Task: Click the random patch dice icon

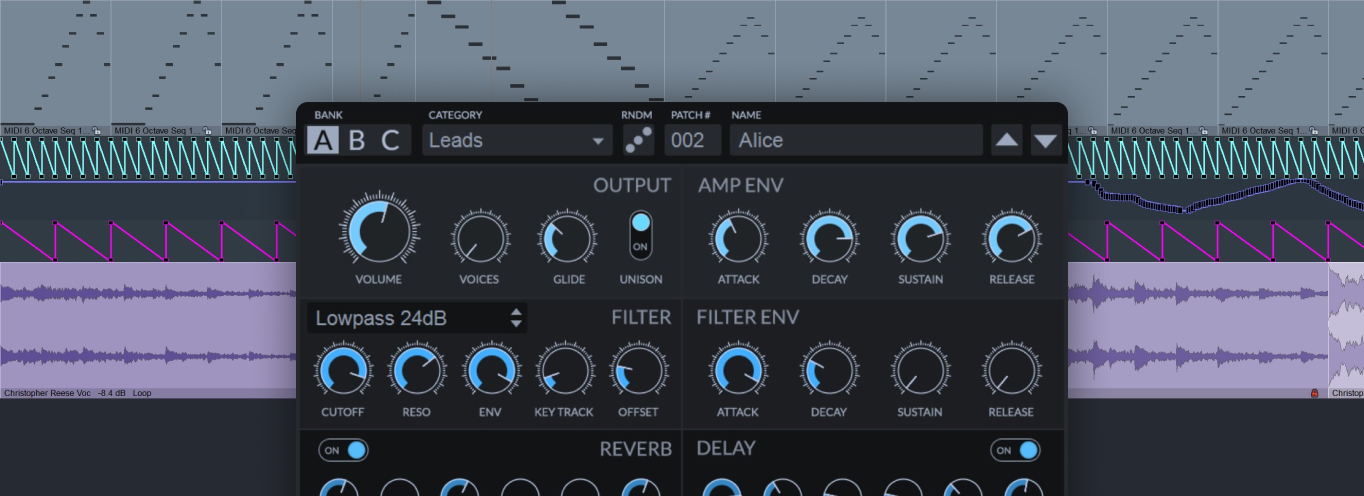Action: pos(638,140)
